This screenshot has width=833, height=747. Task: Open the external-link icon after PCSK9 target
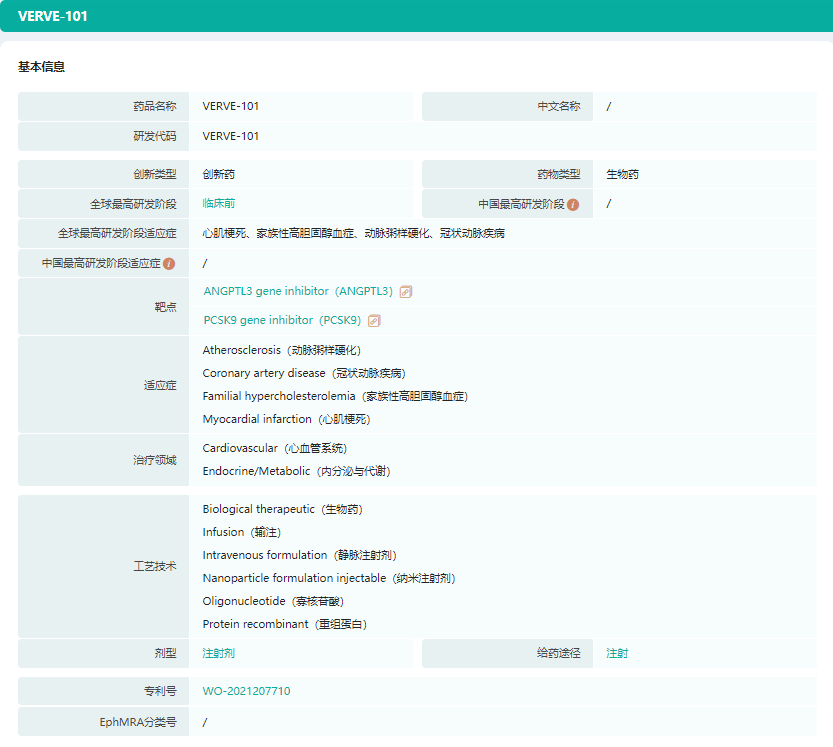374,321
